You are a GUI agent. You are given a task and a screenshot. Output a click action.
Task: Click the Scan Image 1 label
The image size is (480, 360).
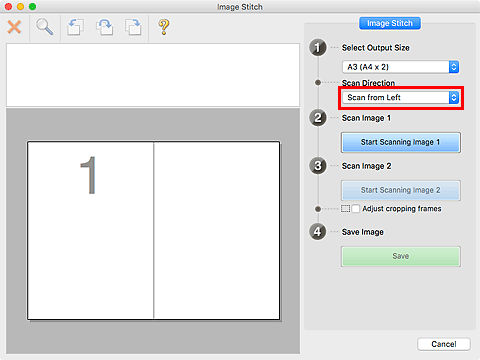[366, 118]
